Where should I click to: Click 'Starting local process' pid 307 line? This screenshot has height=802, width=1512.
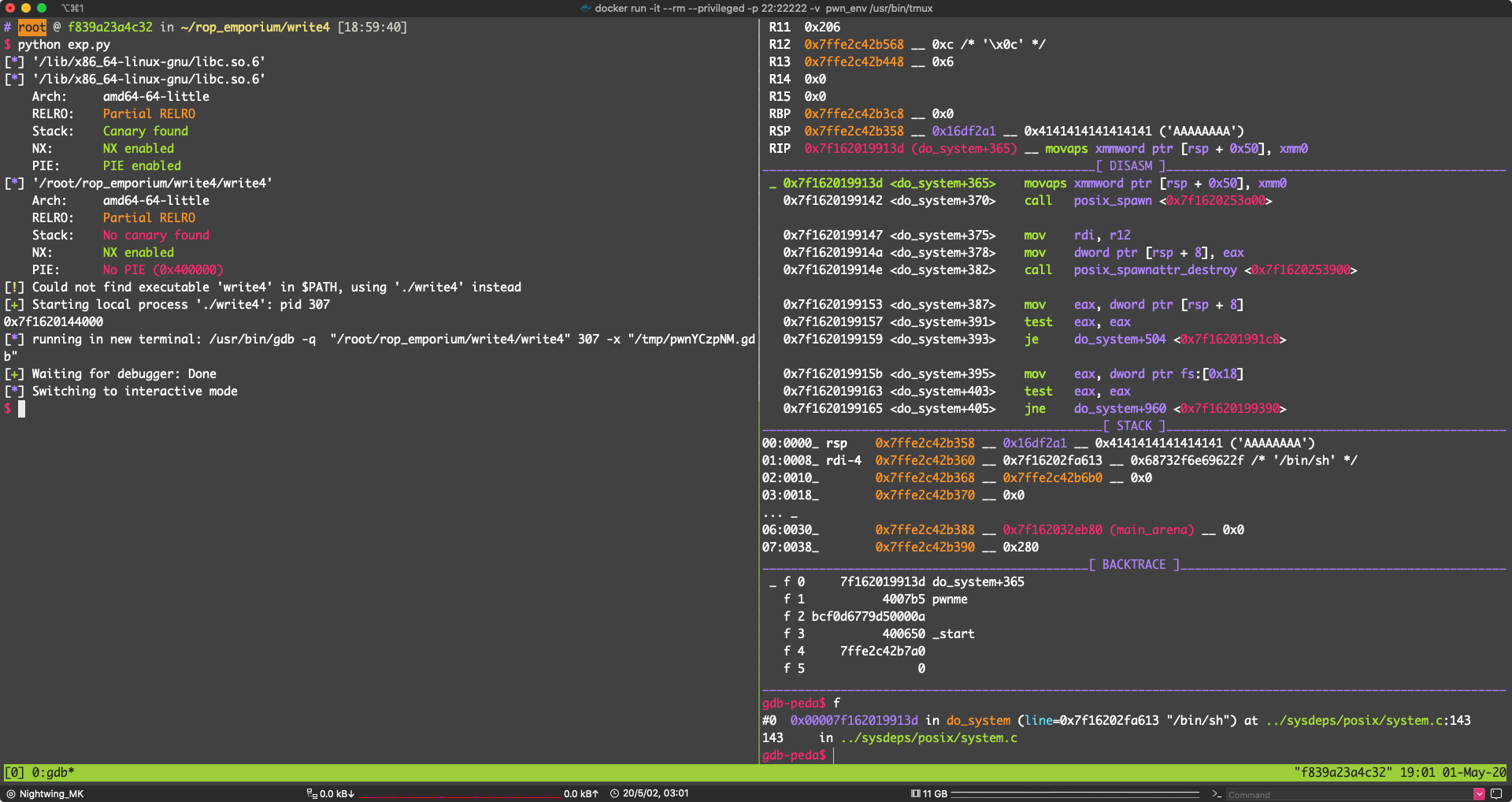click(167, 305)
